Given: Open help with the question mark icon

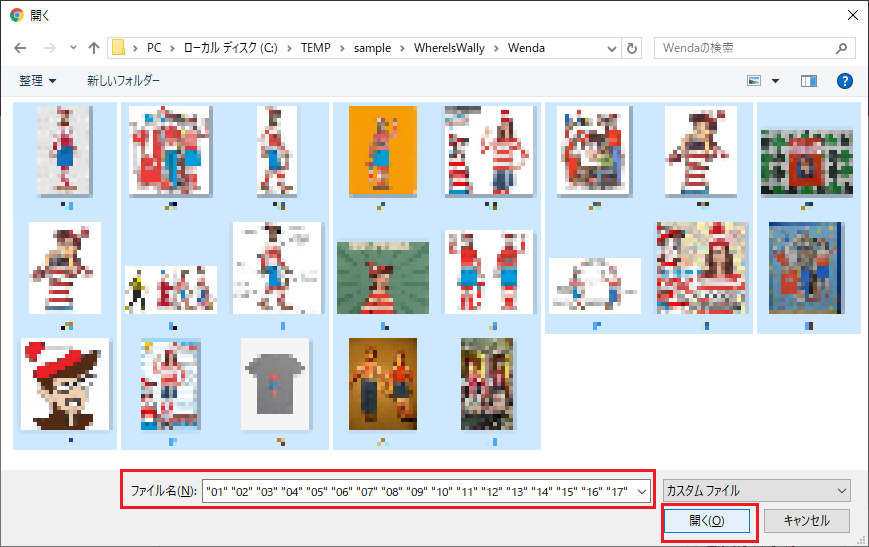Looking at the screenshot, I should point(845,81).
